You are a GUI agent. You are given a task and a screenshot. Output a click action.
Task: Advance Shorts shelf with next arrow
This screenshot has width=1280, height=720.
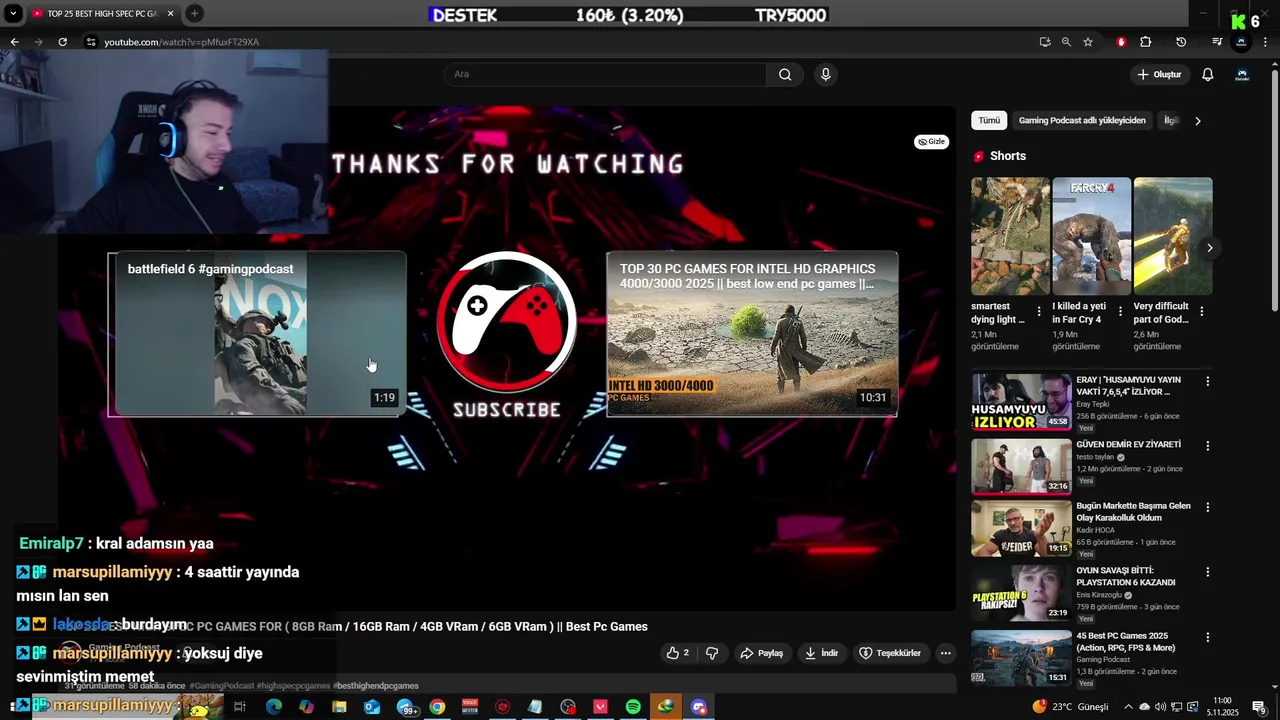tap(1209, 248)
